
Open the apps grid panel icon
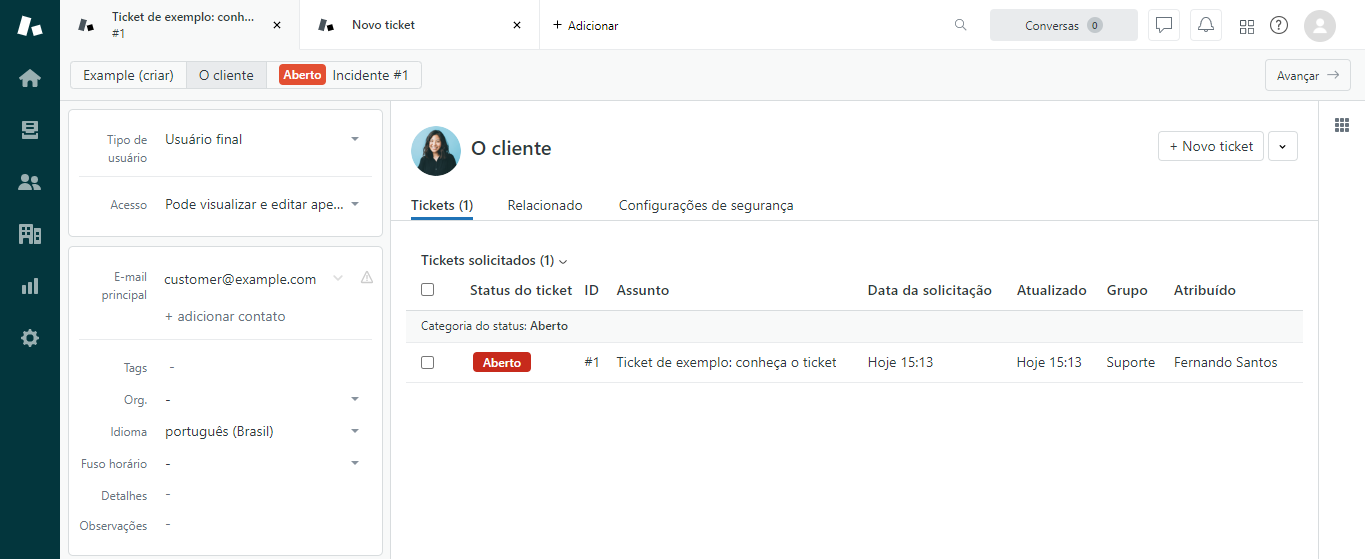(x=1343, y=125)
